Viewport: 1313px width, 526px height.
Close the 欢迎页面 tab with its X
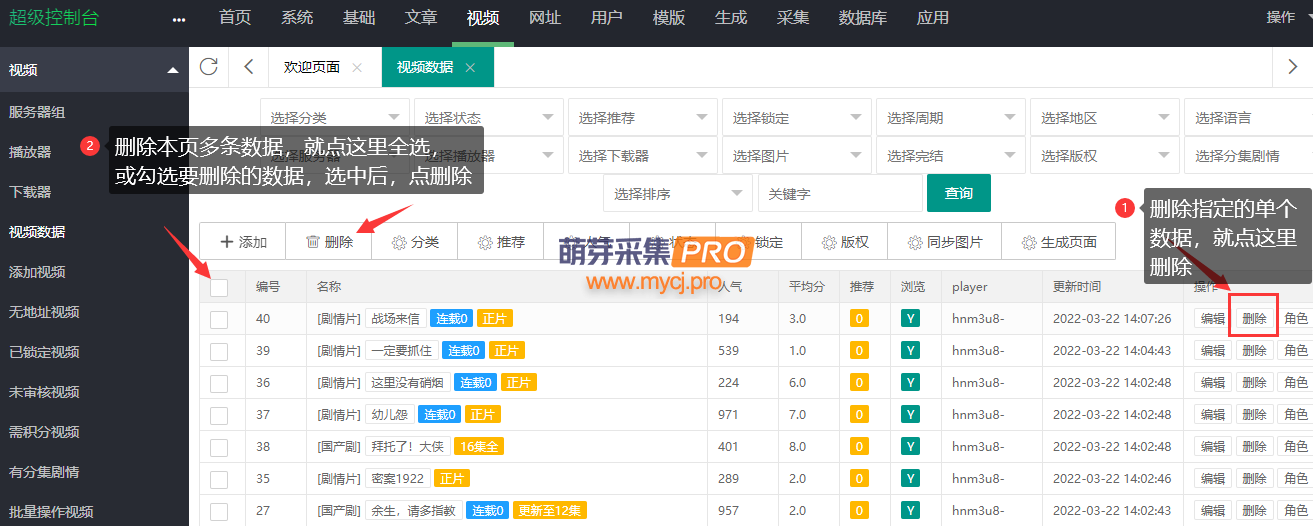tap(357, 67)
